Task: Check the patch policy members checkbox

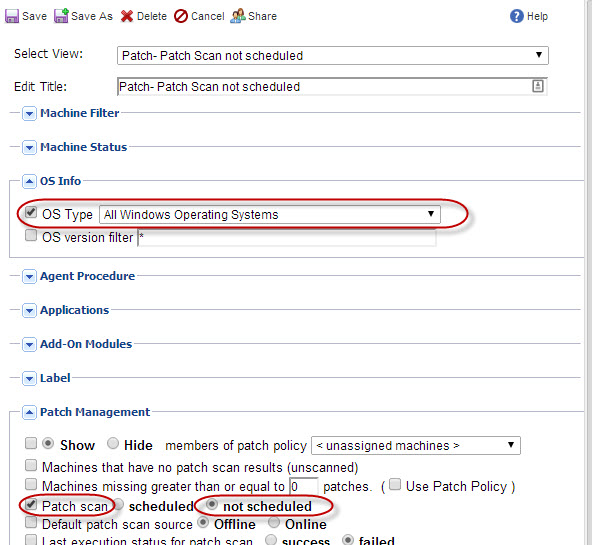Action: 31,443
